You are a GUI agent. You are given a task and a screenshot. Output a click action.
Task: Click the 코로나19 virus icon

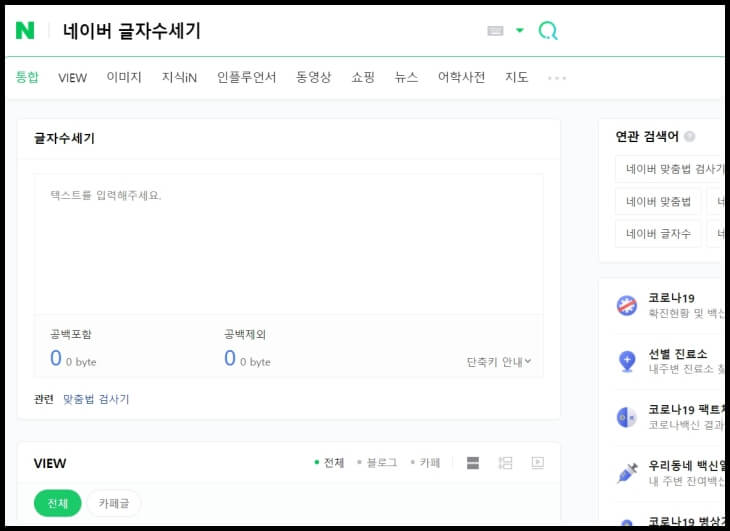627,306
